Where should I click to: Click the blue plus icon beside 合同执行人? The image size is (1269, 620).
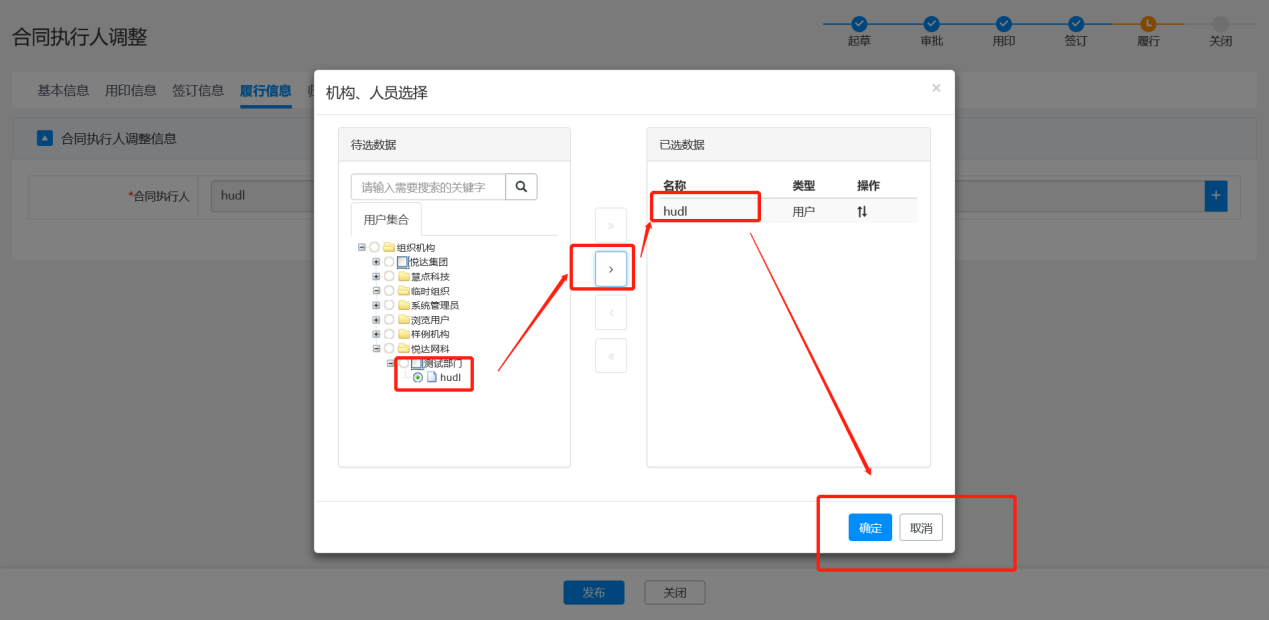[x=1216, y=196]
